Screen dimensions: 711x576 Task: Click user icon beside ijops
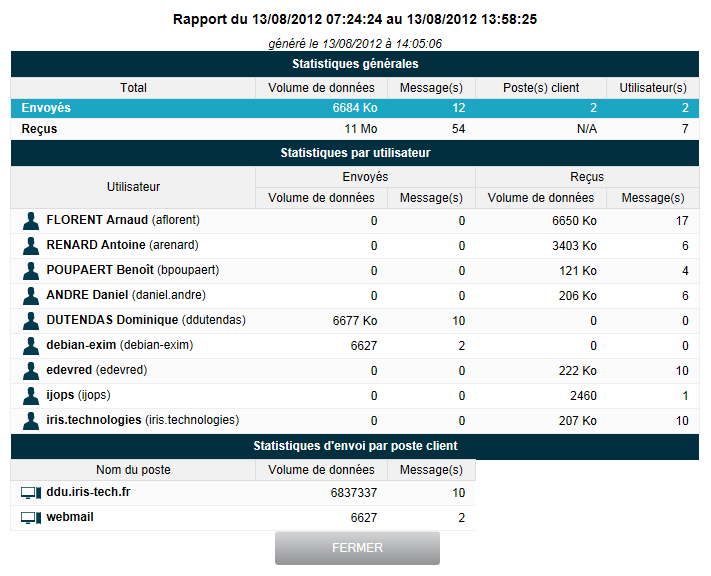click(31, 395)
